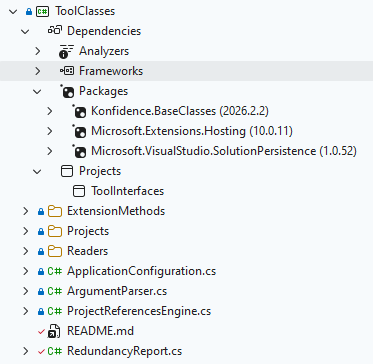Viewport: 373px width, 364px height.
Task: Open RedundancyReport.cs file name
Action: (x=125, y=351)
